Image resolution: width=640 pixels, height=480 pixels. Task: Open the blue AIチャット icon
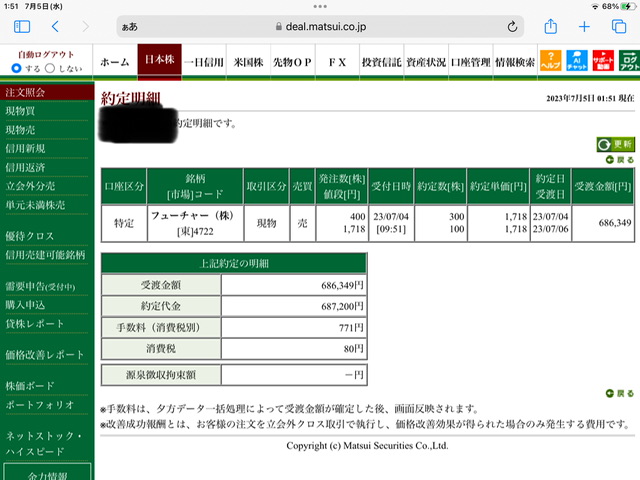(577, 61)
